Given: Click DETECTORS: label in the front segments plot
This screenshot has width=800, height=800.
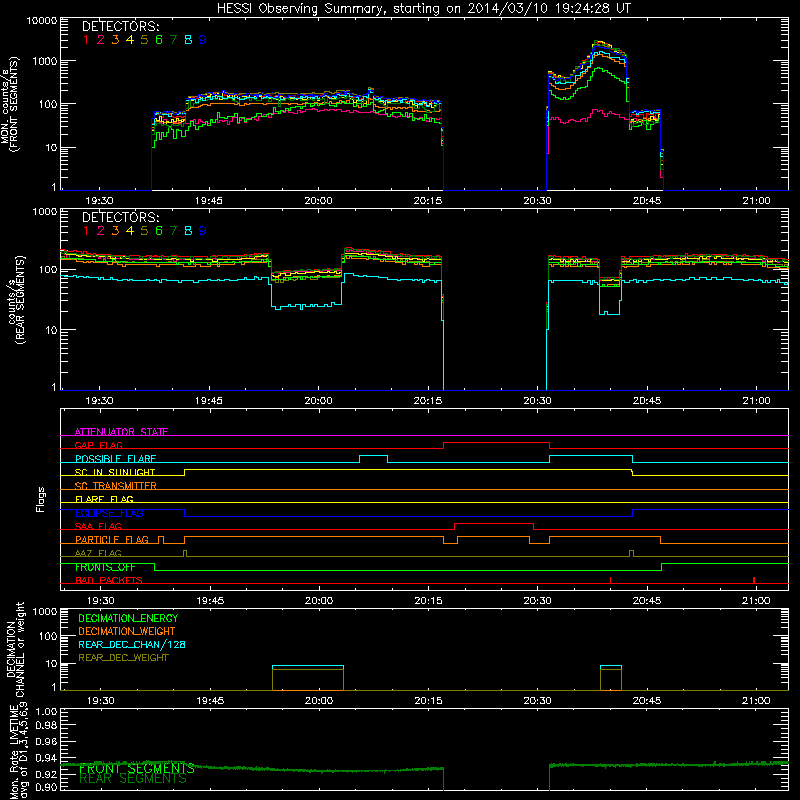Looking at the screenshot, I should point(121,26).
